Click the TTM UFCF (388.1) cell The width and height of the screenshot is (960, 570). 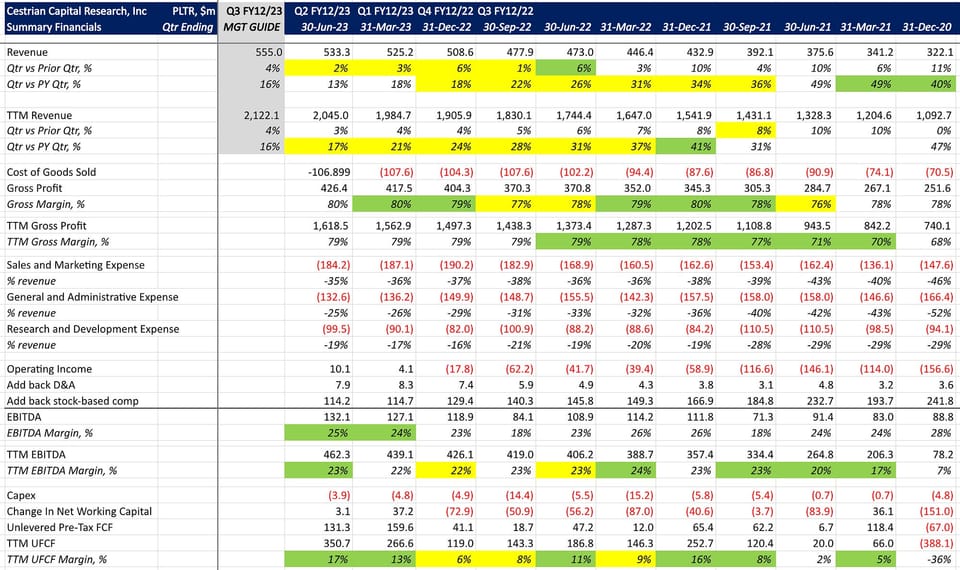[x=936, y=543]
